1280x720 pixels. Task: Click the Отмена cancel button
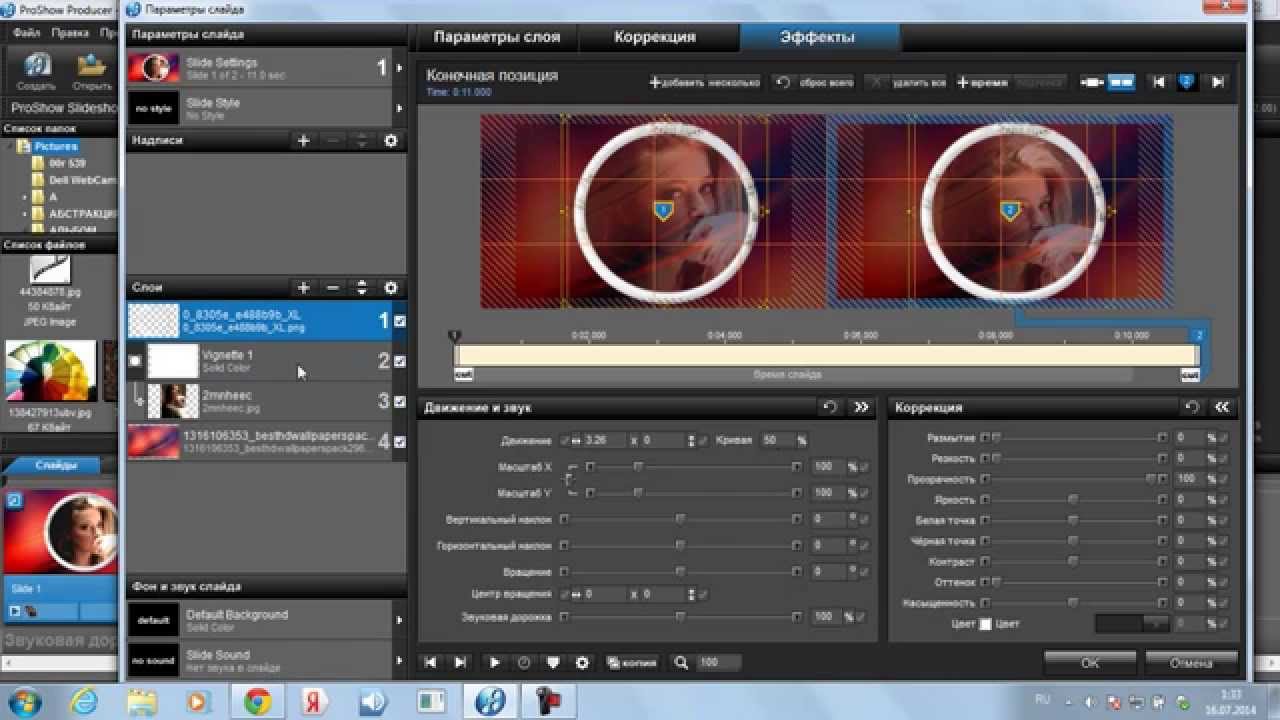(1190, 663)
